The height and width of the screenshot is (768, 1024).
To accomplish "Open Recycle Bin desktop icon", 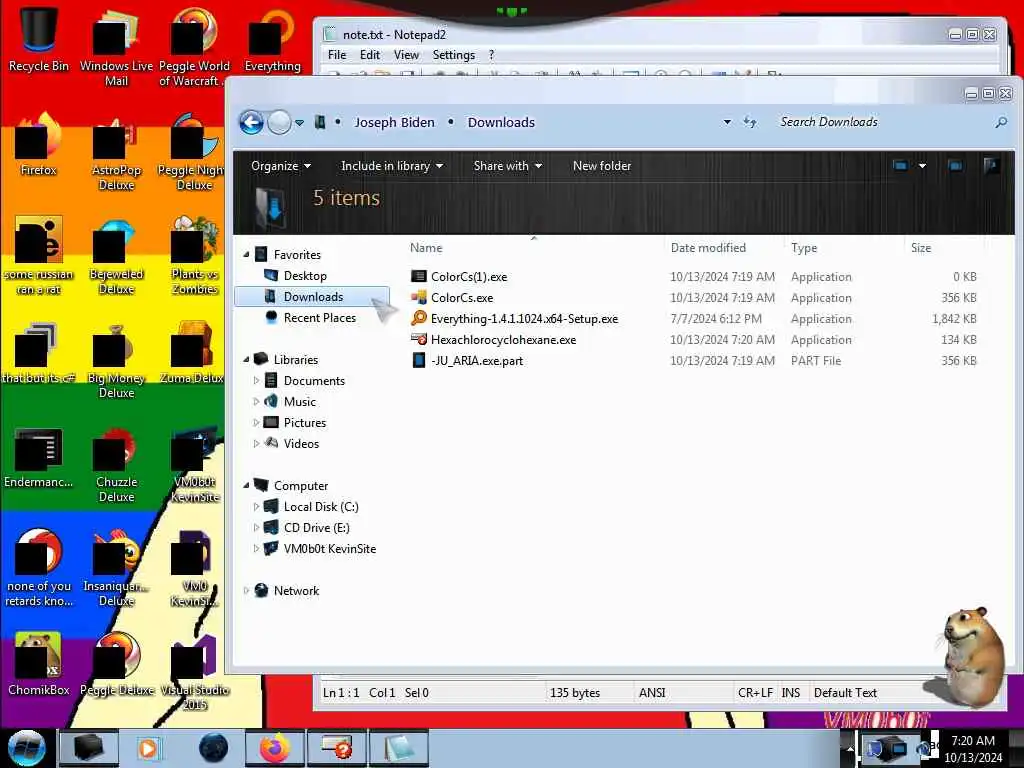I will (x=39, y=39).
